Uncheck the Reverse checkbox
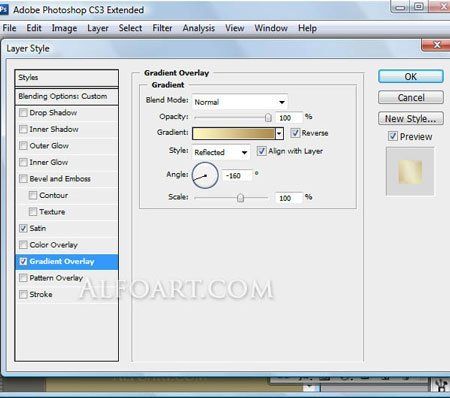 click(x=295, y=133)
